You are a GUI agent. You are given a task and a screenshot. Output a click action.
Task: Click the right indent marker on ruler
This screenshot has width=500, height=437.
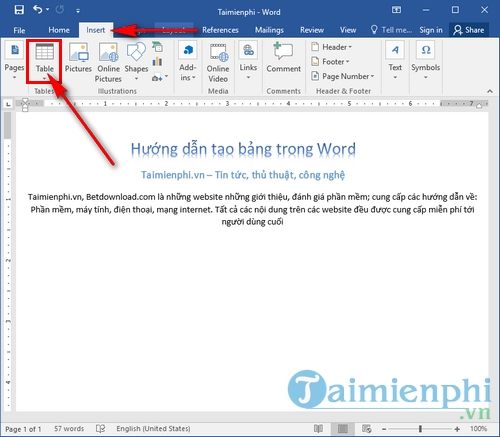coord(479,106)
